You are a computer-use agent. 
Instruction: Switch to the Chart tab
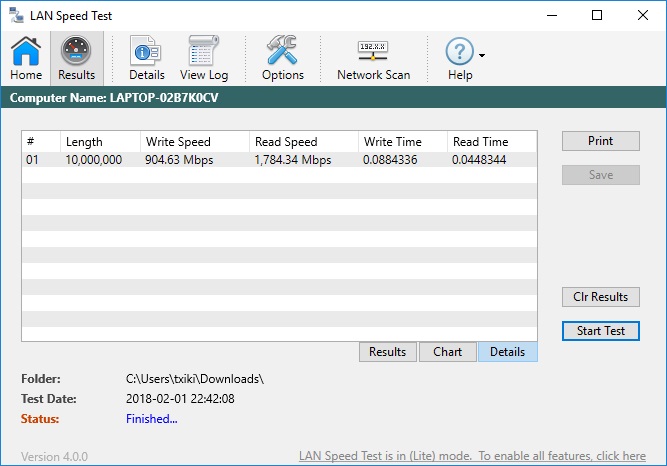pos(448,352)
